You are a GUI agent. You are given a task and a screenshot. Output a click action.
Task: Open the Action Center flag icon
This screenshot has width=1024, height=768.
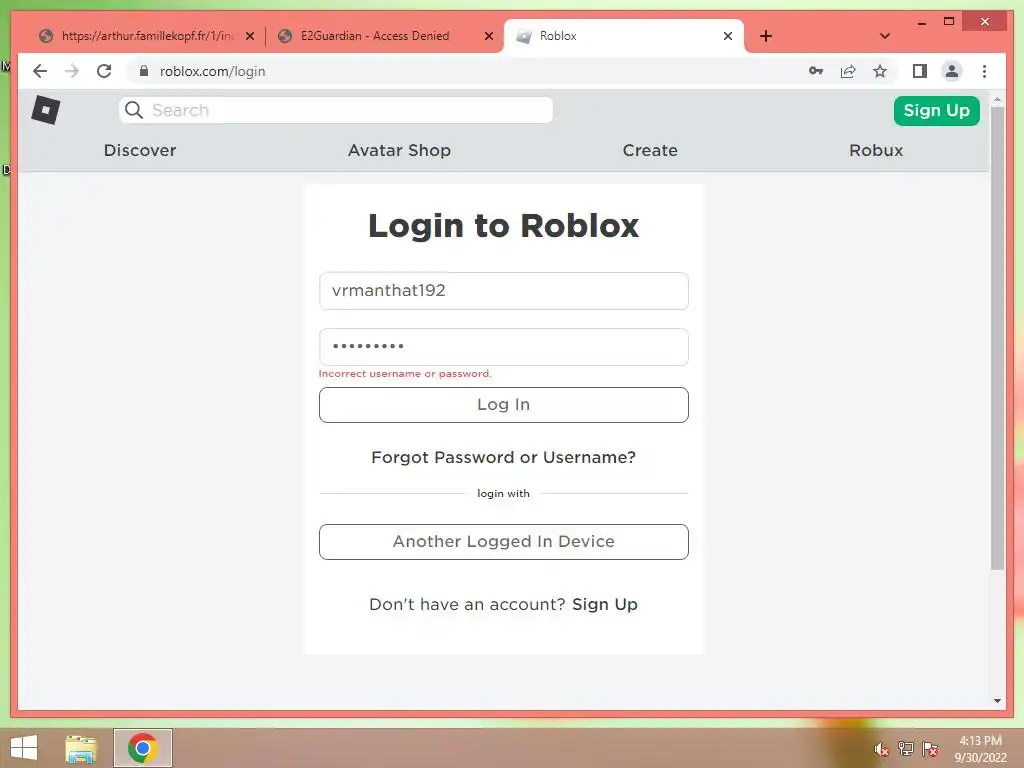930,749
